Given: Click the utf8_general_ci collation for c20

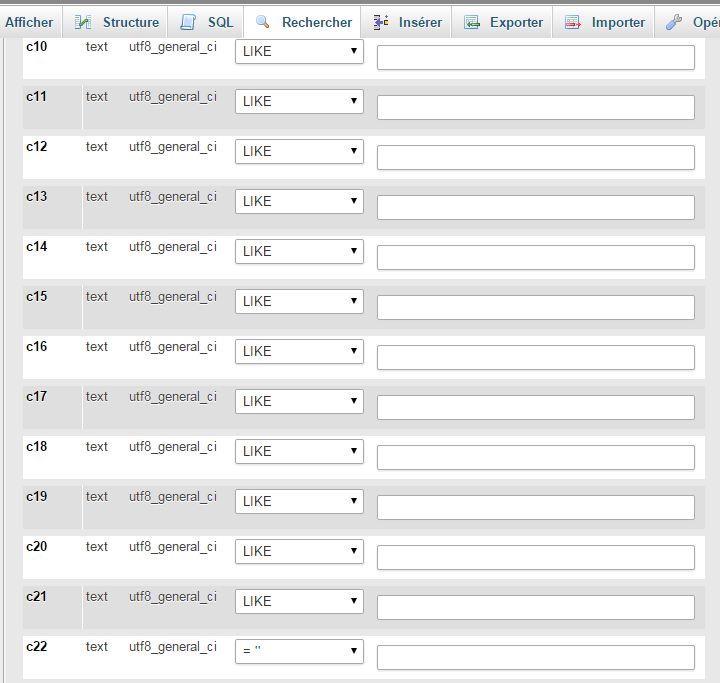Looking at the screenshot, I should (x=173, y=547).
